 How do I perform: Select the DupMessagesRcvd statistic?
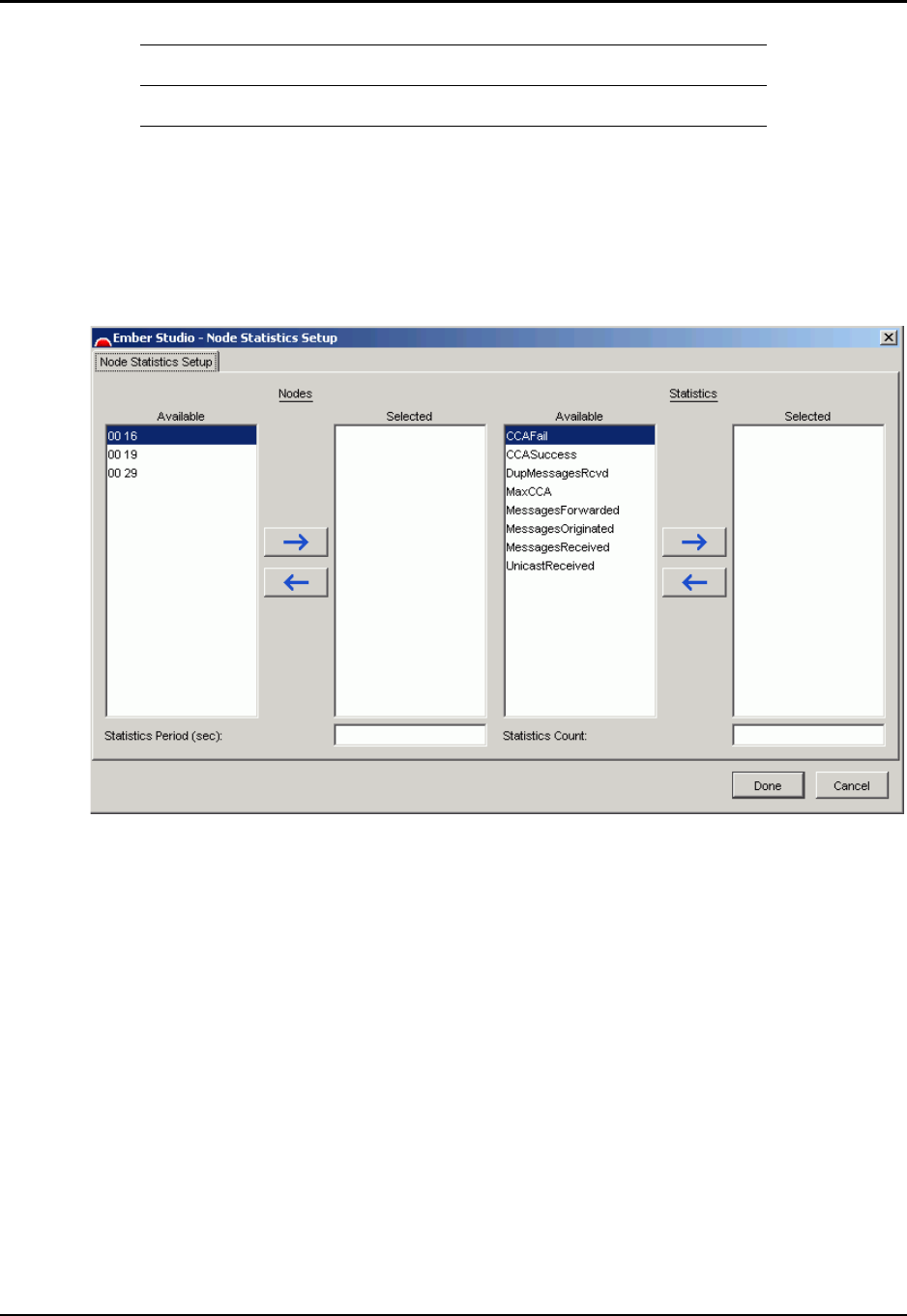(x=580, y=473)
